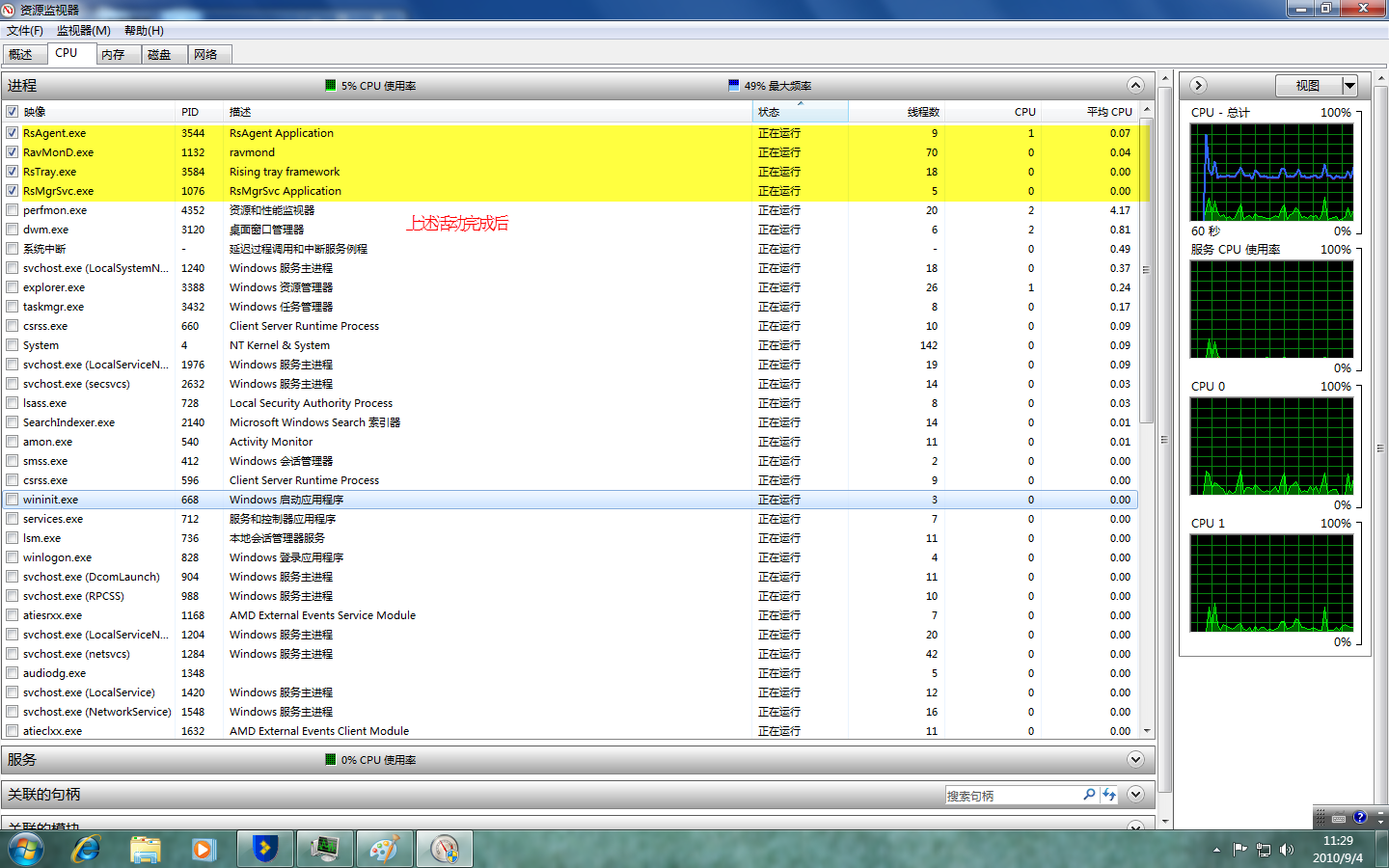This screenshot has width=1389, height=868.
Task: Click the CPU - 总计 graph
Action: click(1271, 173)
